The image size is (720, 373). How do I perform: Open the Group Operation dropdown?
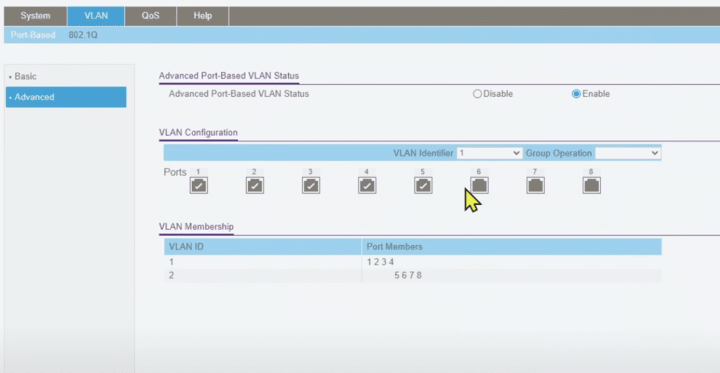click(x=628, y=153)
